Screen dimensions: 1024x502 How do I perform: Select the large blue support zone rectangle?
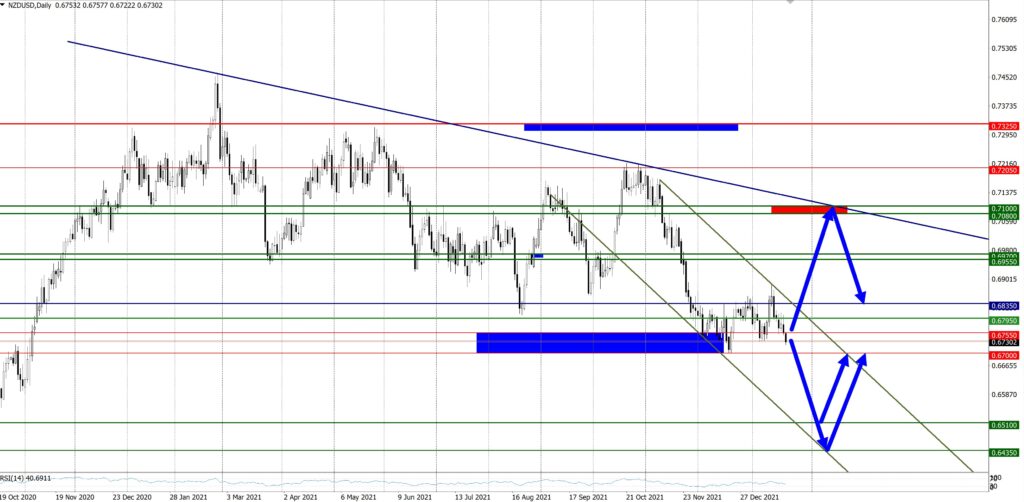coord(599,342)
